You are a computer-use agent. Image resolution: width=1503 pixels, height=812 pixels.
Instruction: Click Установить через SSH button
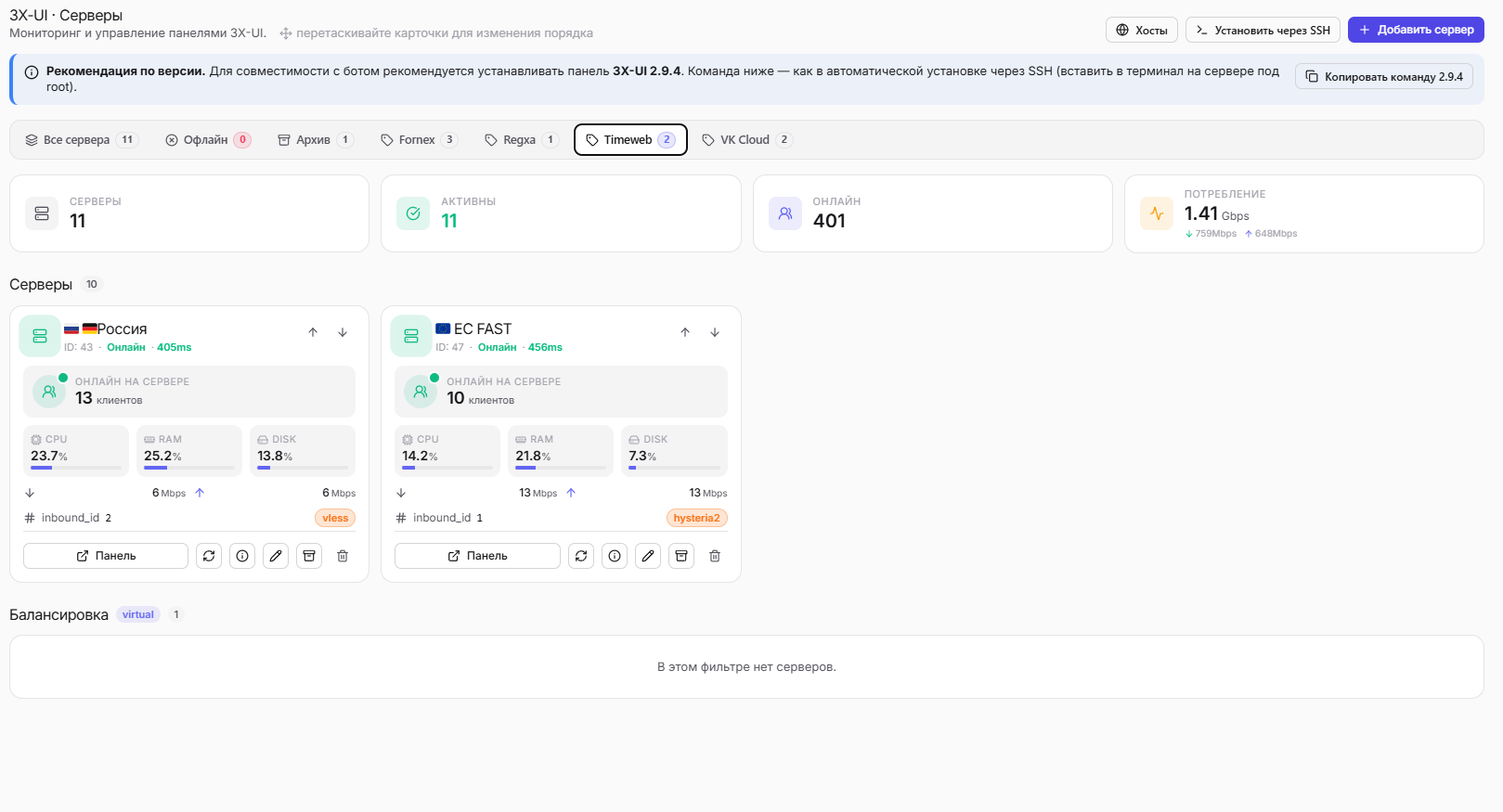tap(1263, 30)
